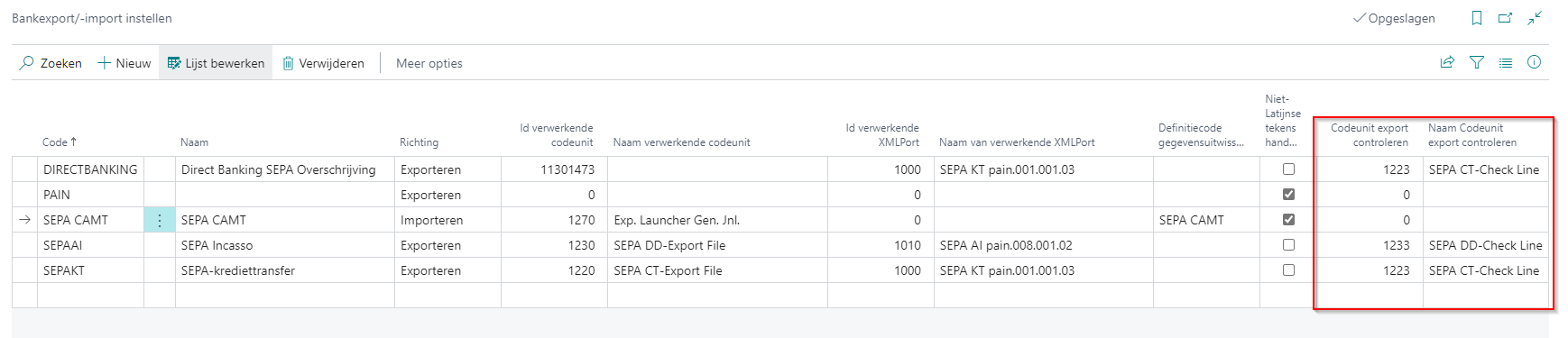Tick Niet-Latijnse checkbox for DIRECTBANKING row
This screenshot has width=1568, height=338.
click(x=1288, y=169)
